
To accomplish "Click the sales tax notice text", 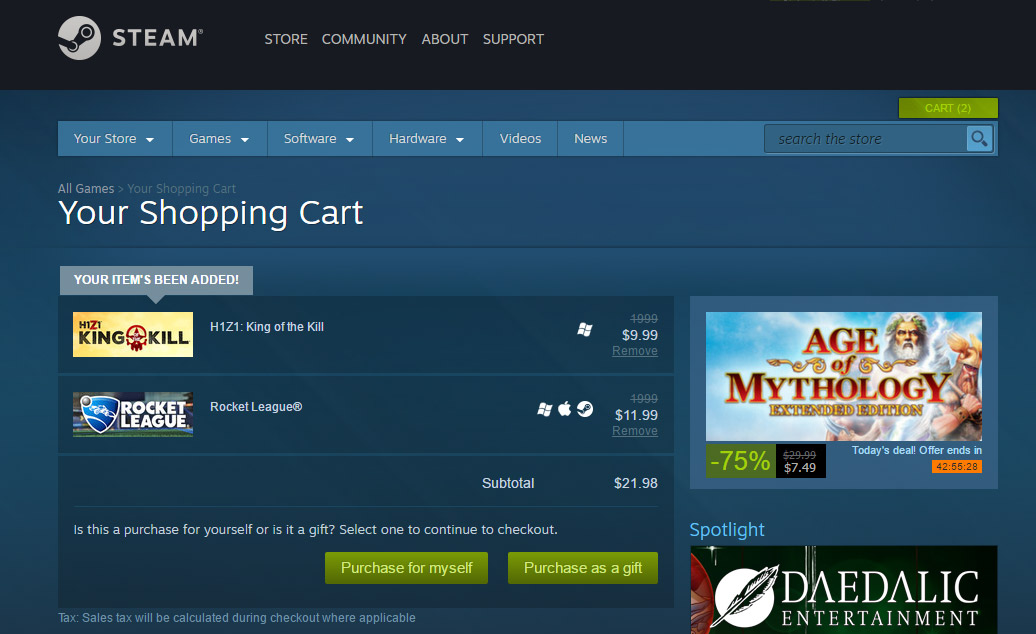I will click(x=237, y=617).
